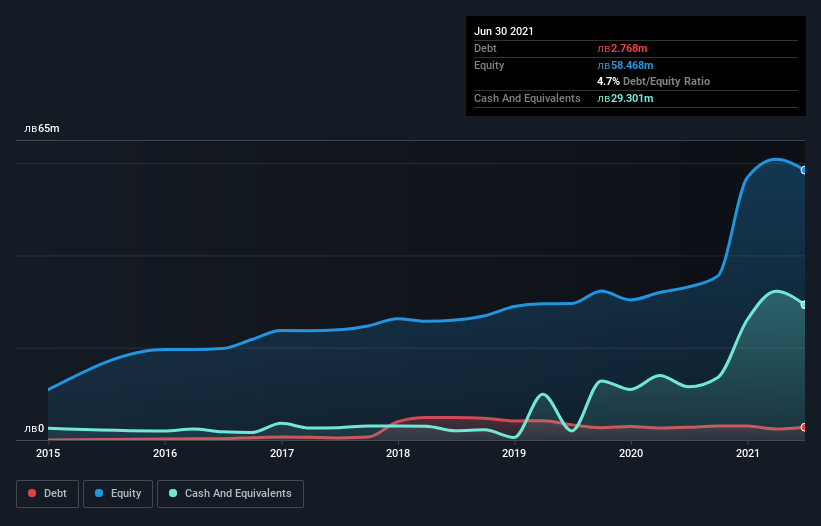The height and width of the screenshot is (526, 821).
Task: Toggle the Cash And Equivalents legend button
Action: pos(230,494)
